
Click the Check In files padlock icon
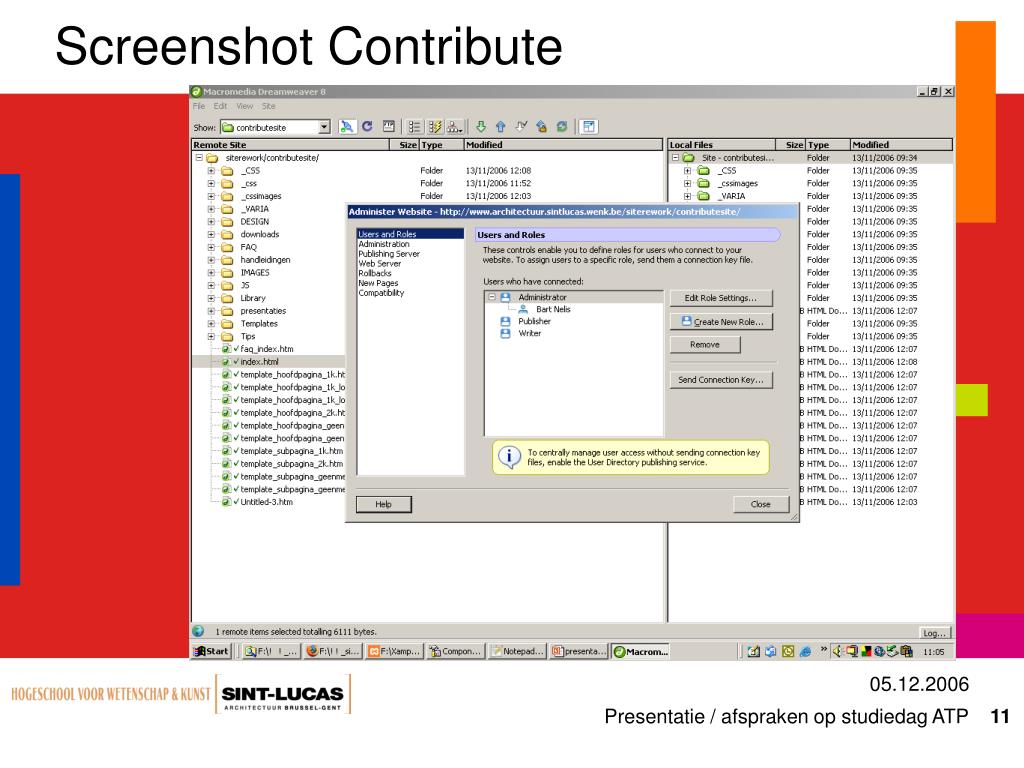(x=541, y=127)
